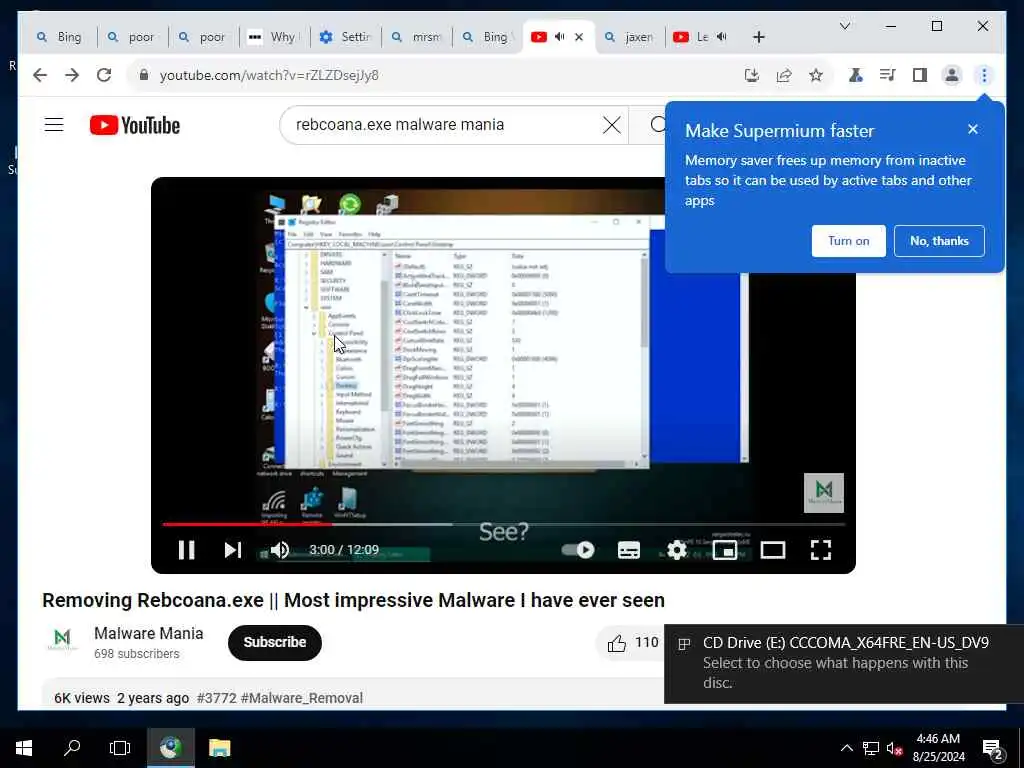The height and width of the screenshot is (768, 1024).
Task: Switch to the jaxen search tab
Action: coord(630,37)
